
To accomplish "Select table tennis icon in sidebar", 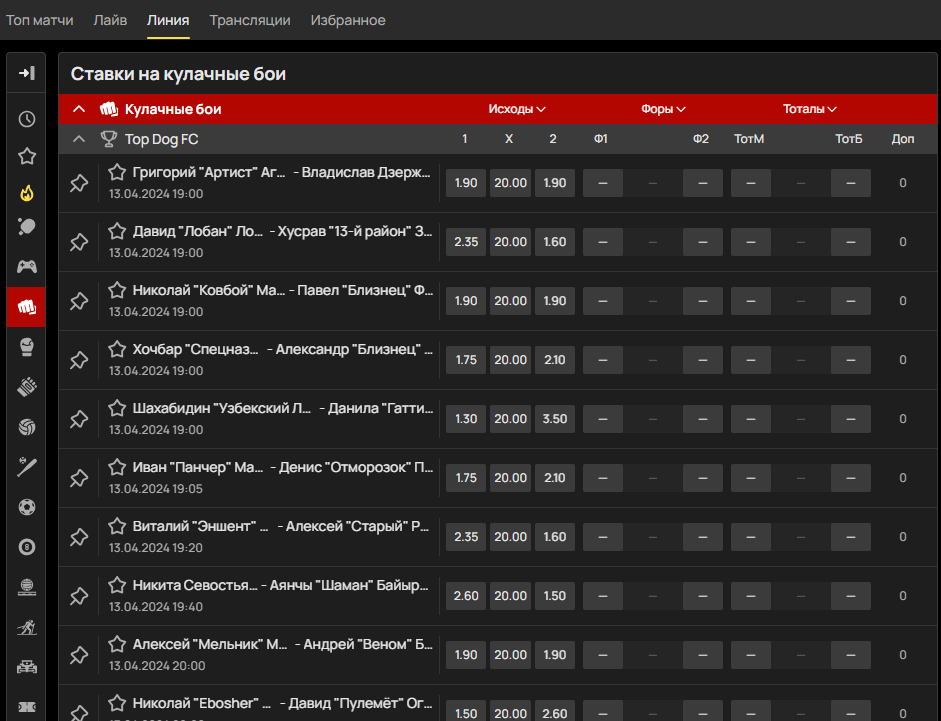I will tap(26, 227).
